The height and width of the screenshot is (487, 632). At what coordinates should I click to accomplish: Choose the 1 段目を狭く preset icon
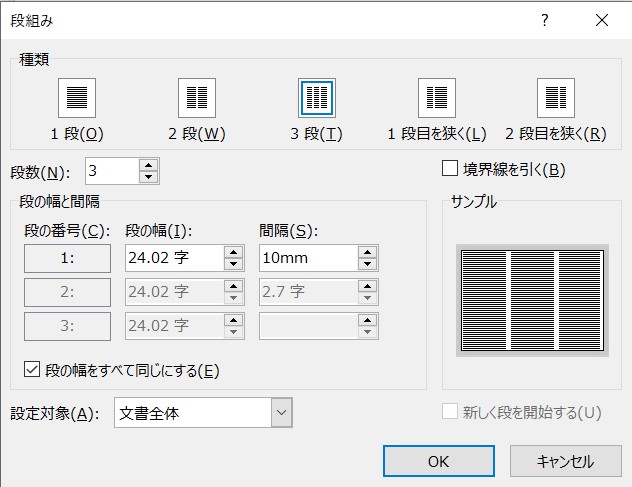[437, 98]
